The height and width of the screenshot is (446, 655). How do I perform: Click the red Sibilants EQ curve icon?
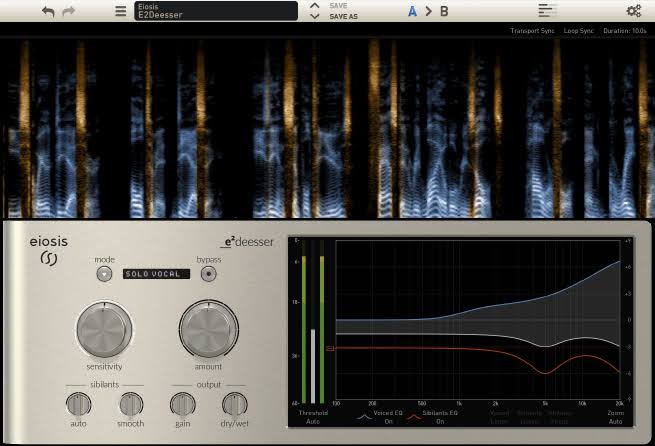pyautogui.click(x=414, y=416)
